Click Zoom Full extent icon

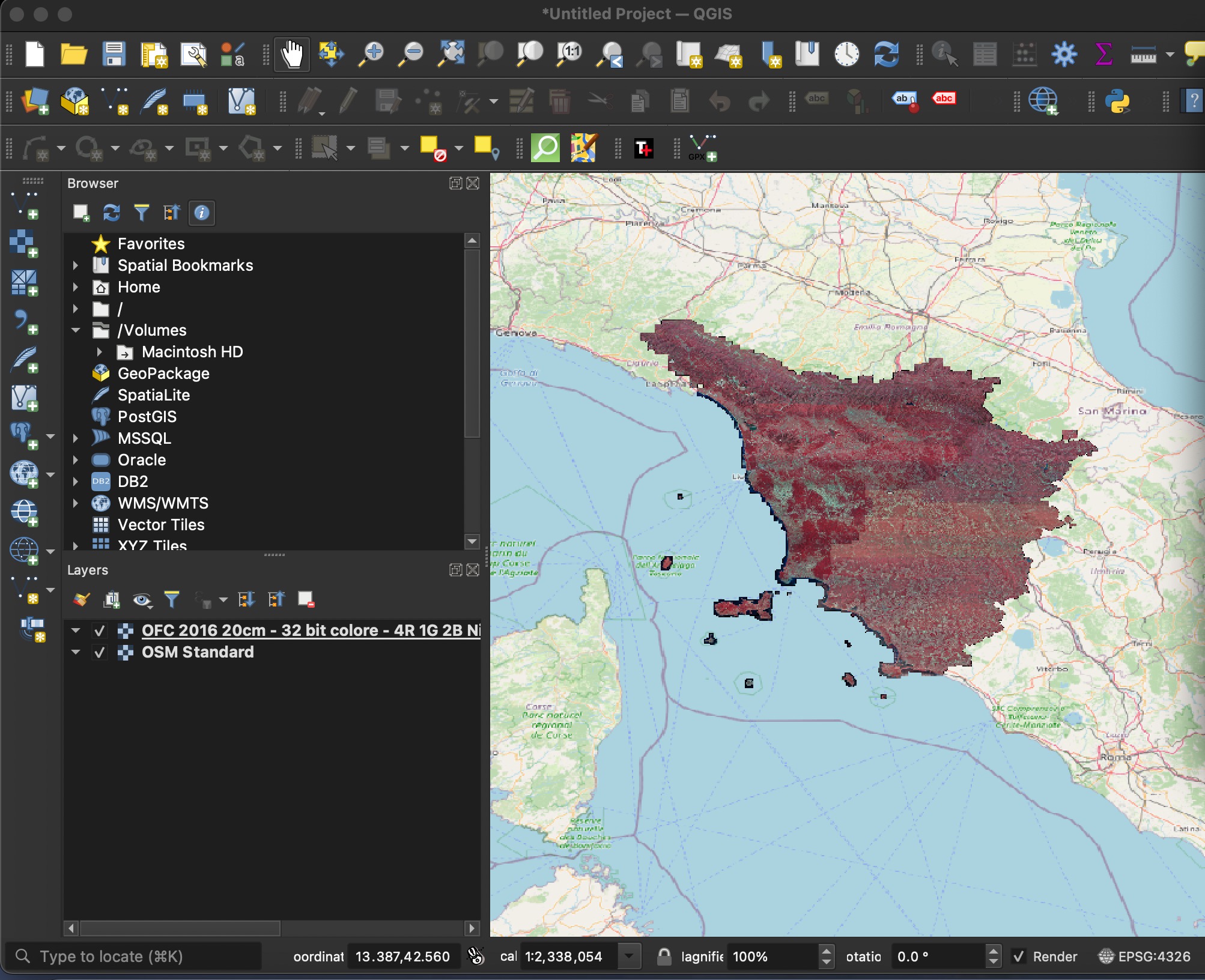click(x=451, y=55)
